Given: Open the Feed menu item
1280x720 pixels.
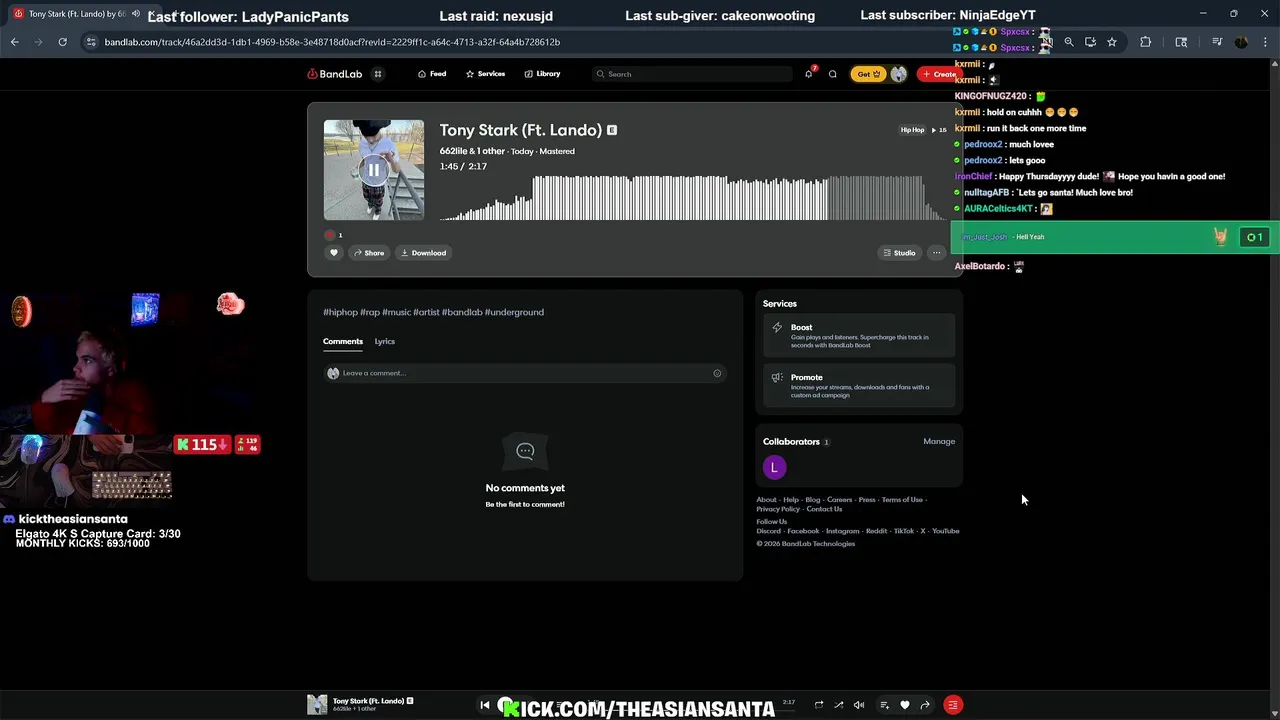Looking at the screenshot, I should 432,74.
